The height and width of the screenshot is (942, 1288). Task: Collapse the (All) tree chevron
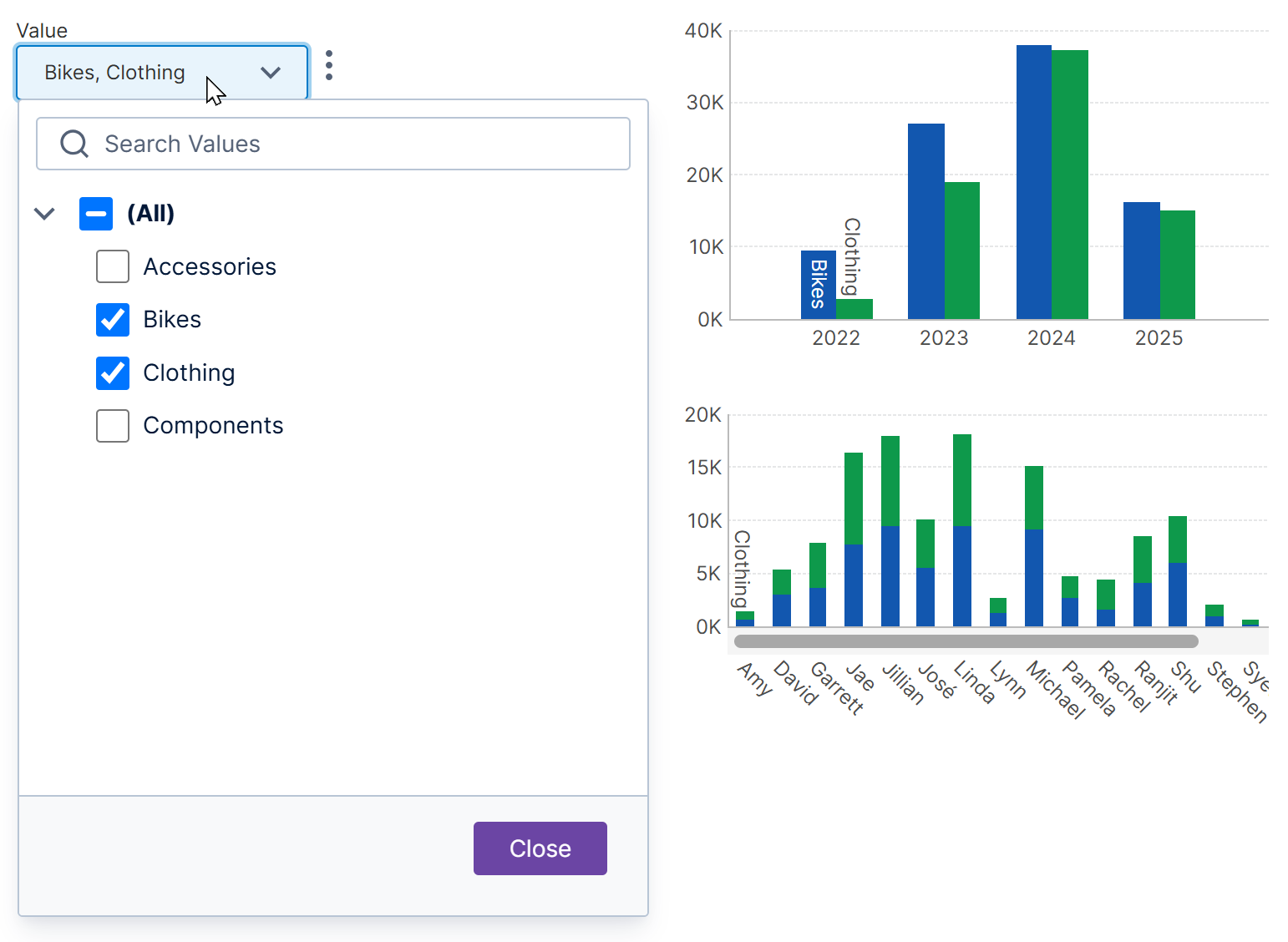click(44, 214)
